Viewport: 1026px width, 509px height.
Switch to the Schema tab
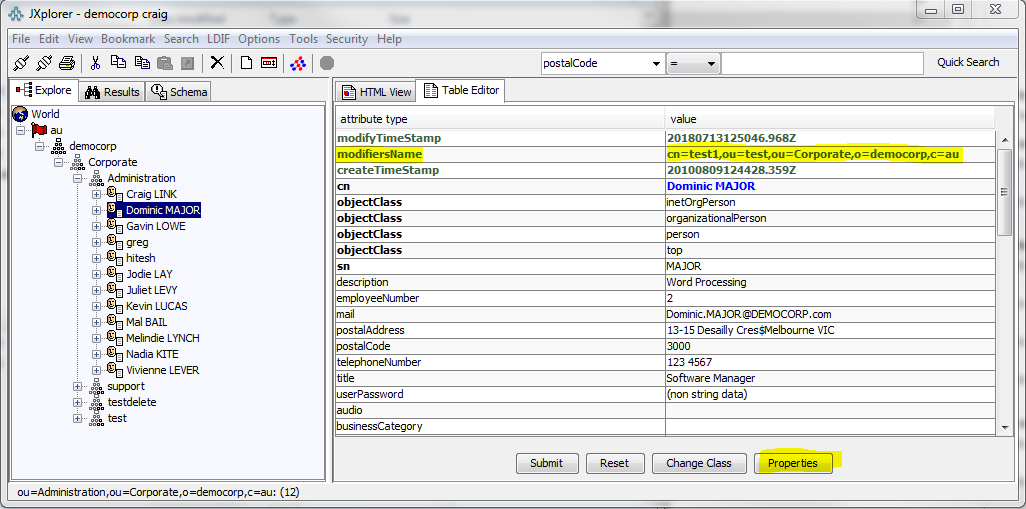click(x=179, y=92)
